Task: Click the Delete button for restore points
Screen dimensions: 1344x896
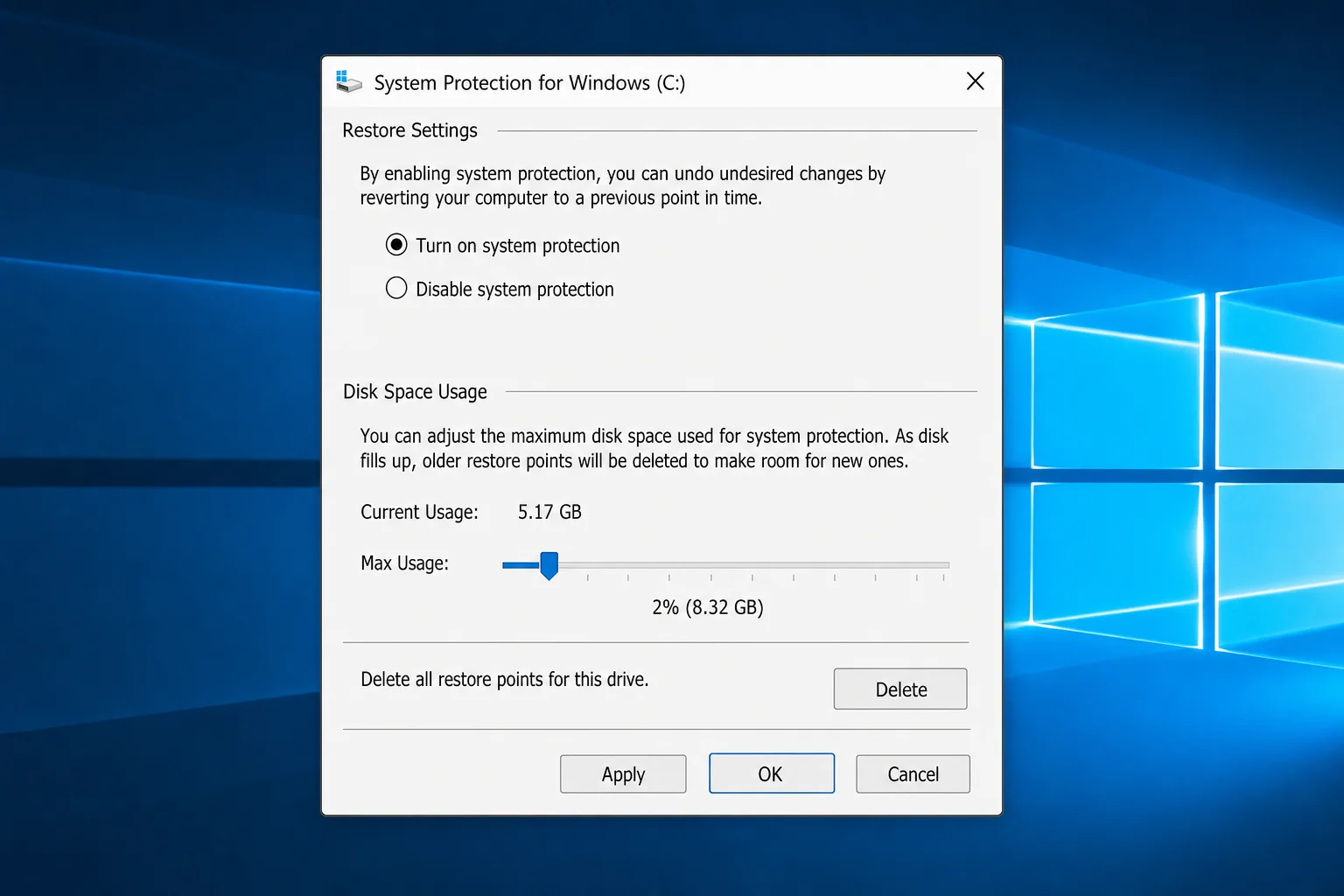Action: point(900,689)
